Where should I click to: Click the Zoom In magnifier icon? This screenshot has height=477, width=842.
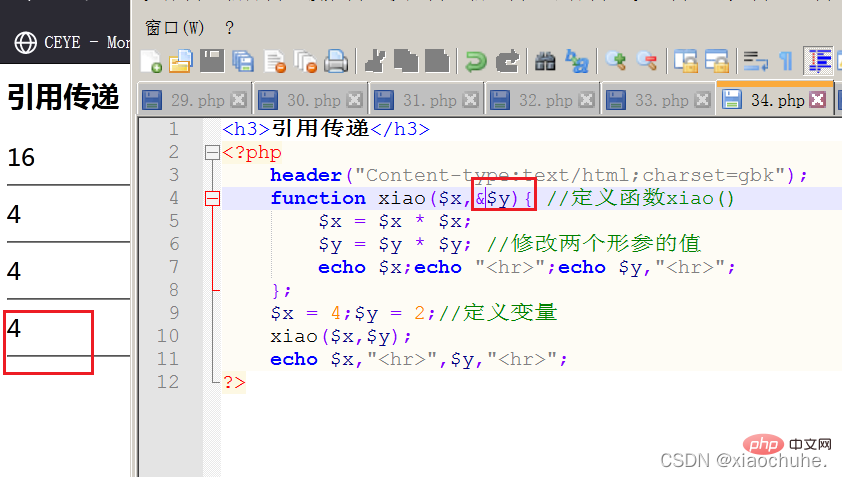click(615, 61)
